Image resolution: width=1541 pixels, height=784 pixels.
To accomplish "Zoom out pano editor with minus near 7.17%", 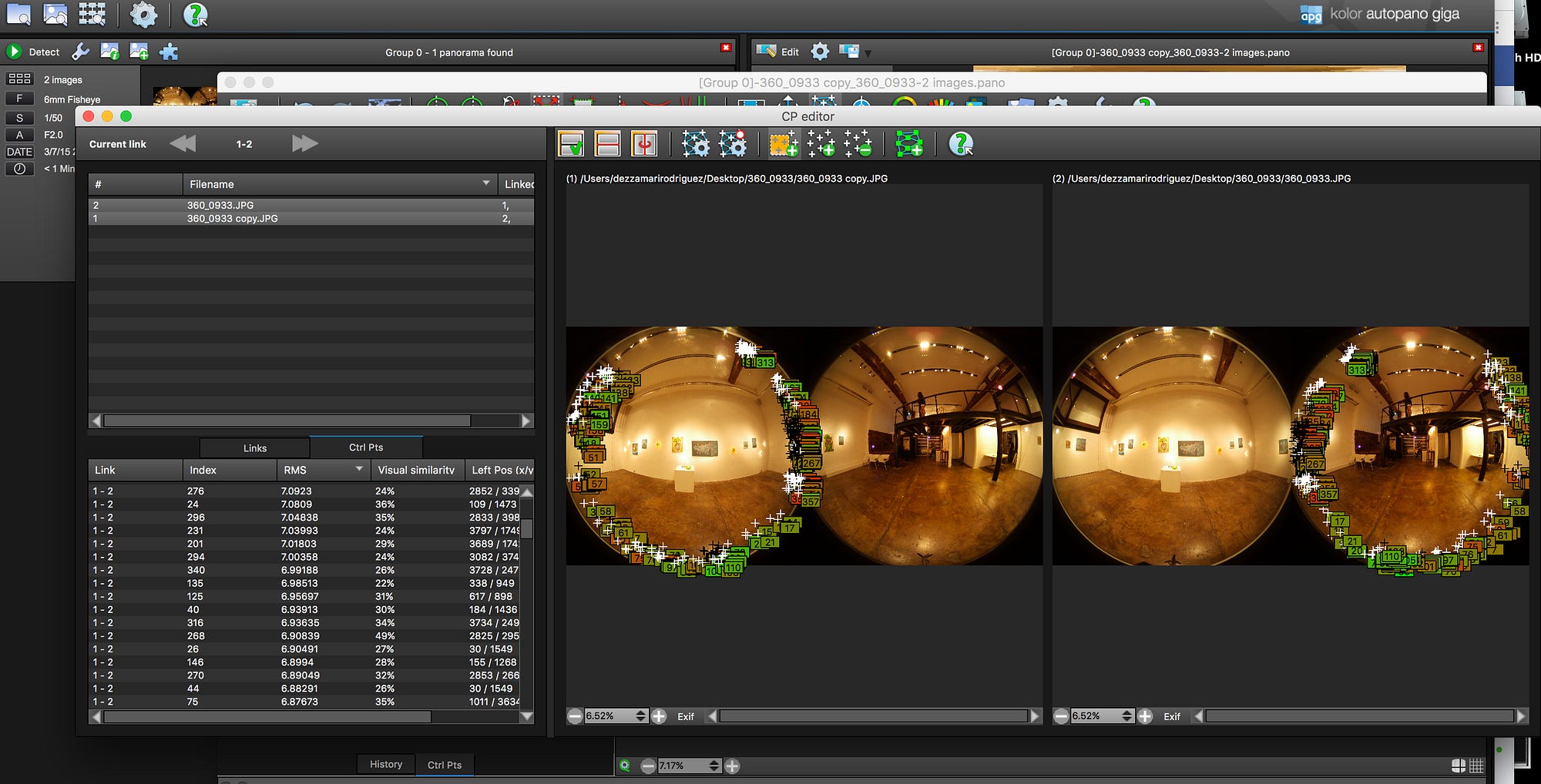I will [x=648, y=766].
